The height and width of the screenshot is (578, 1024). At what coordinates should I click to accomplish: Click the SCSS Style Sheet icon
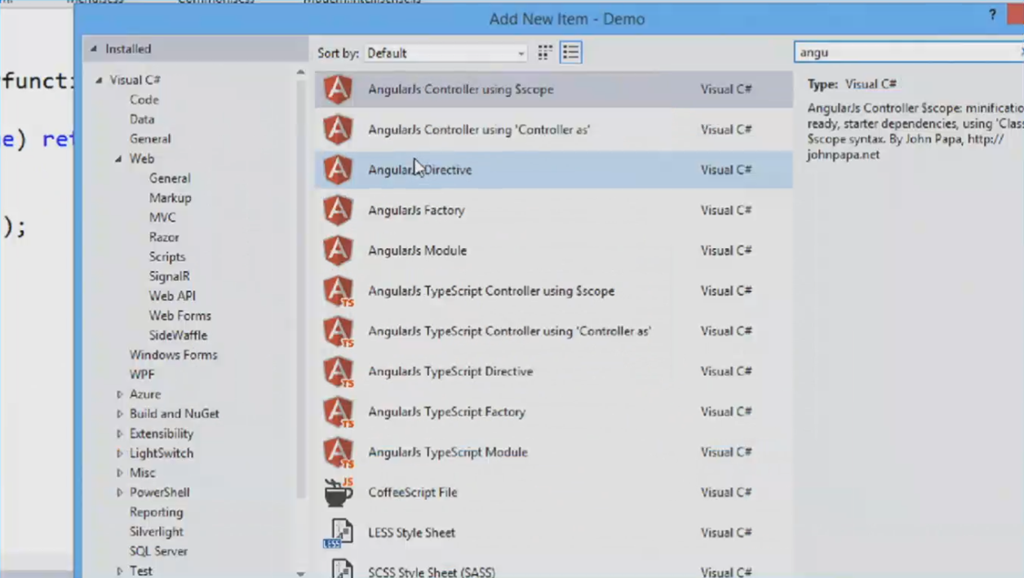(x=341, y=569)
